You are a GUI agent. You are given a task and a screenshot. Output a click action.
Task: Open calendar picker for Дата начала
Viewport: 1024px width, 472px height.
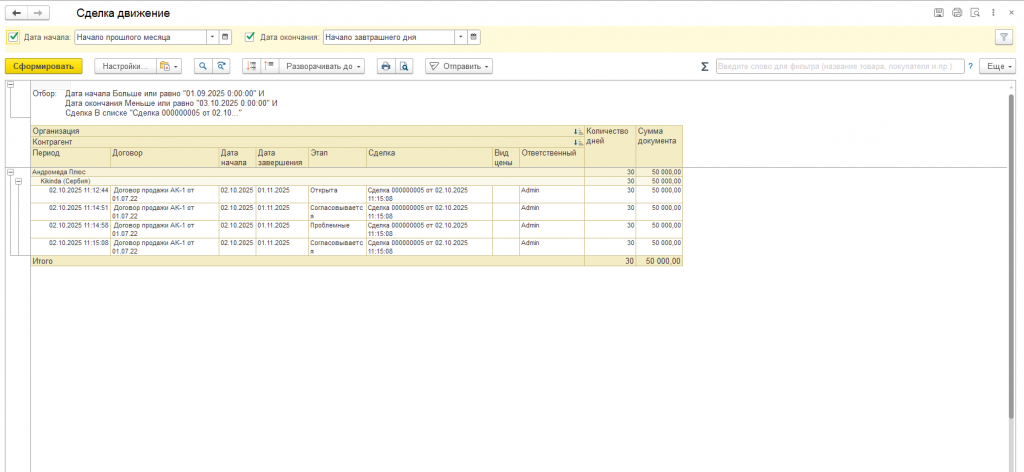225,37
